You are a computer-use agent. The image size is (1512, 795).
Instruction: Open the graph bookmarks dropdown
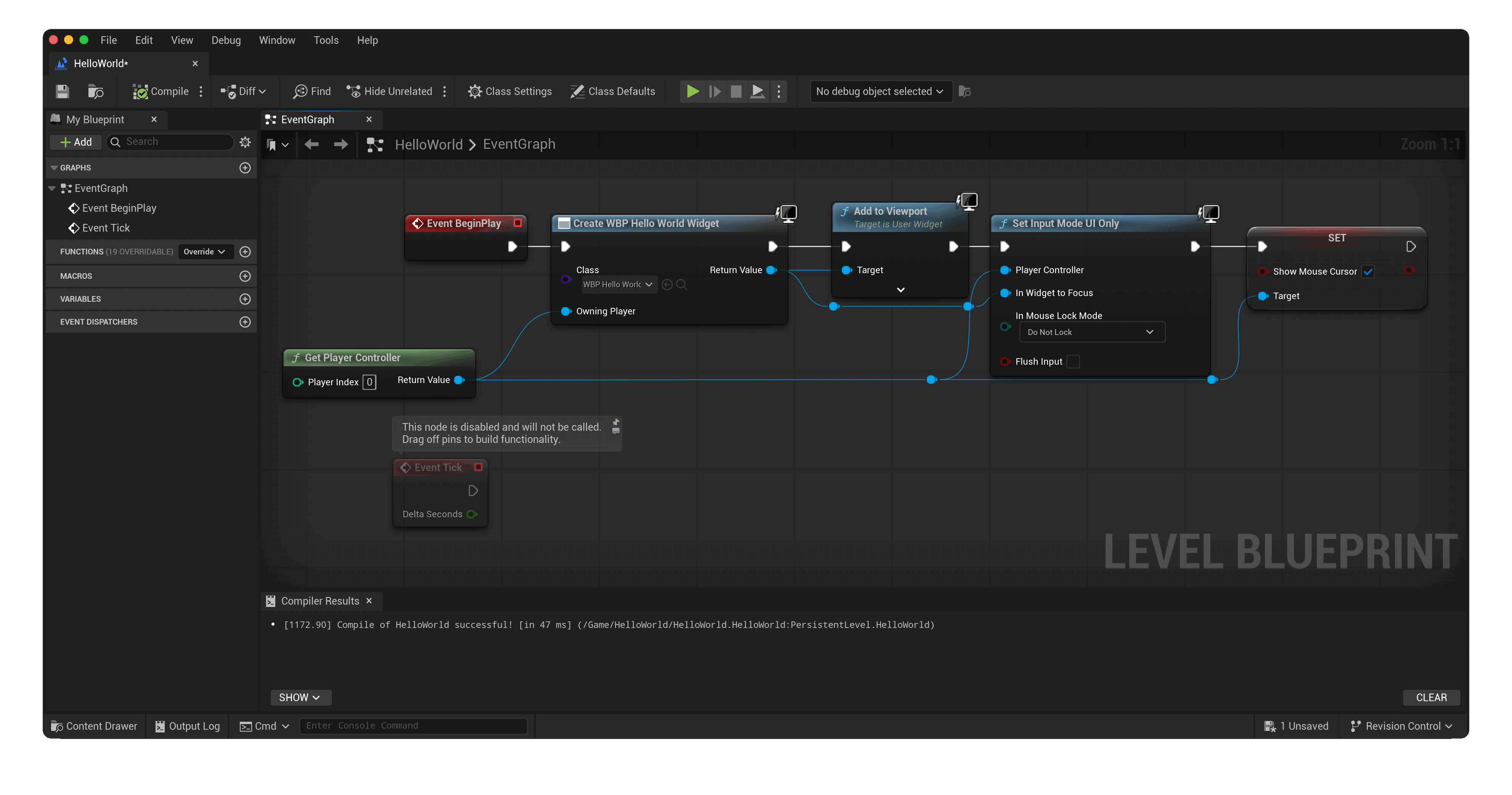pyautogui.click(x=277, y=145)
